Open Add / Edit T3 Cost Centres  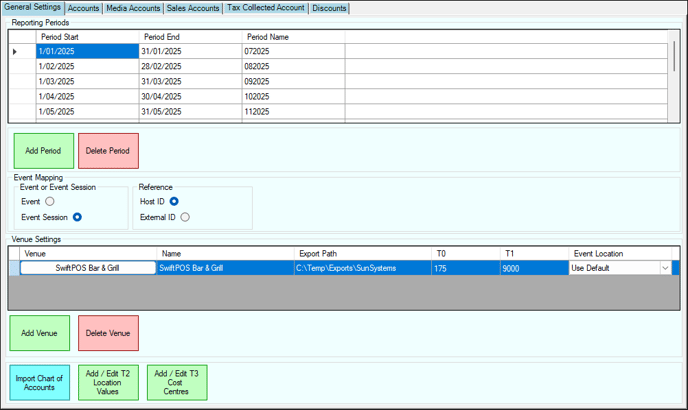pyautogui.click(x=177, y=383)
